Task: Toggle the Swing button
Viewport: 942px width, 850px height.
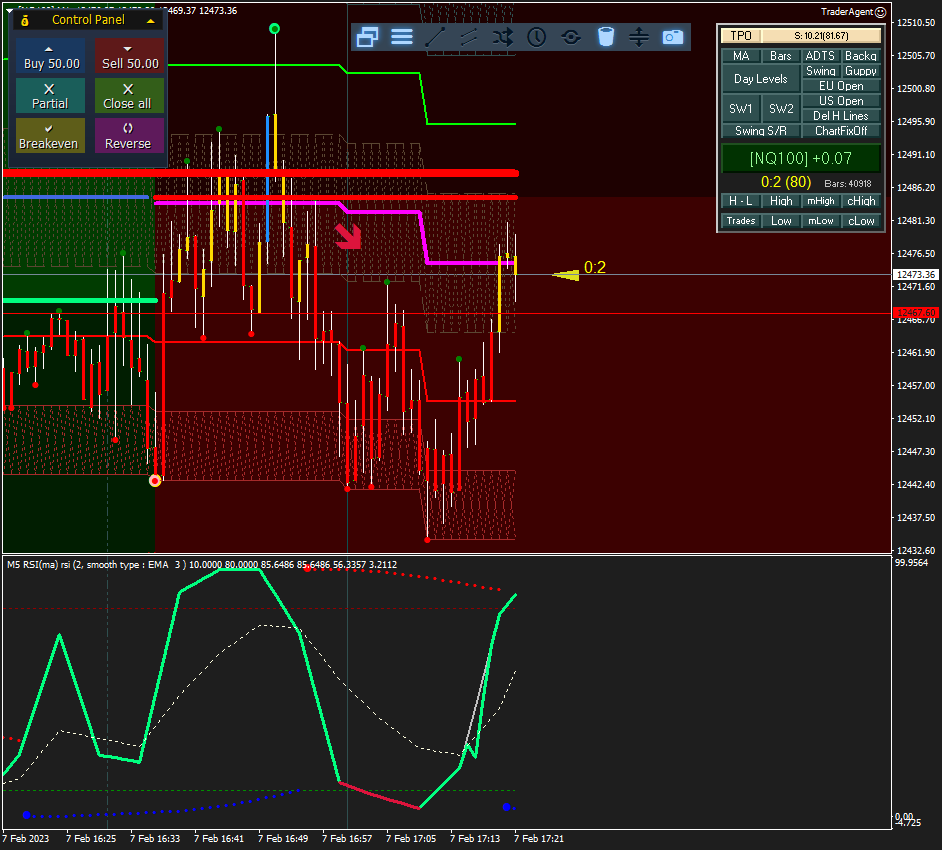Action: [x=821, y=71]
